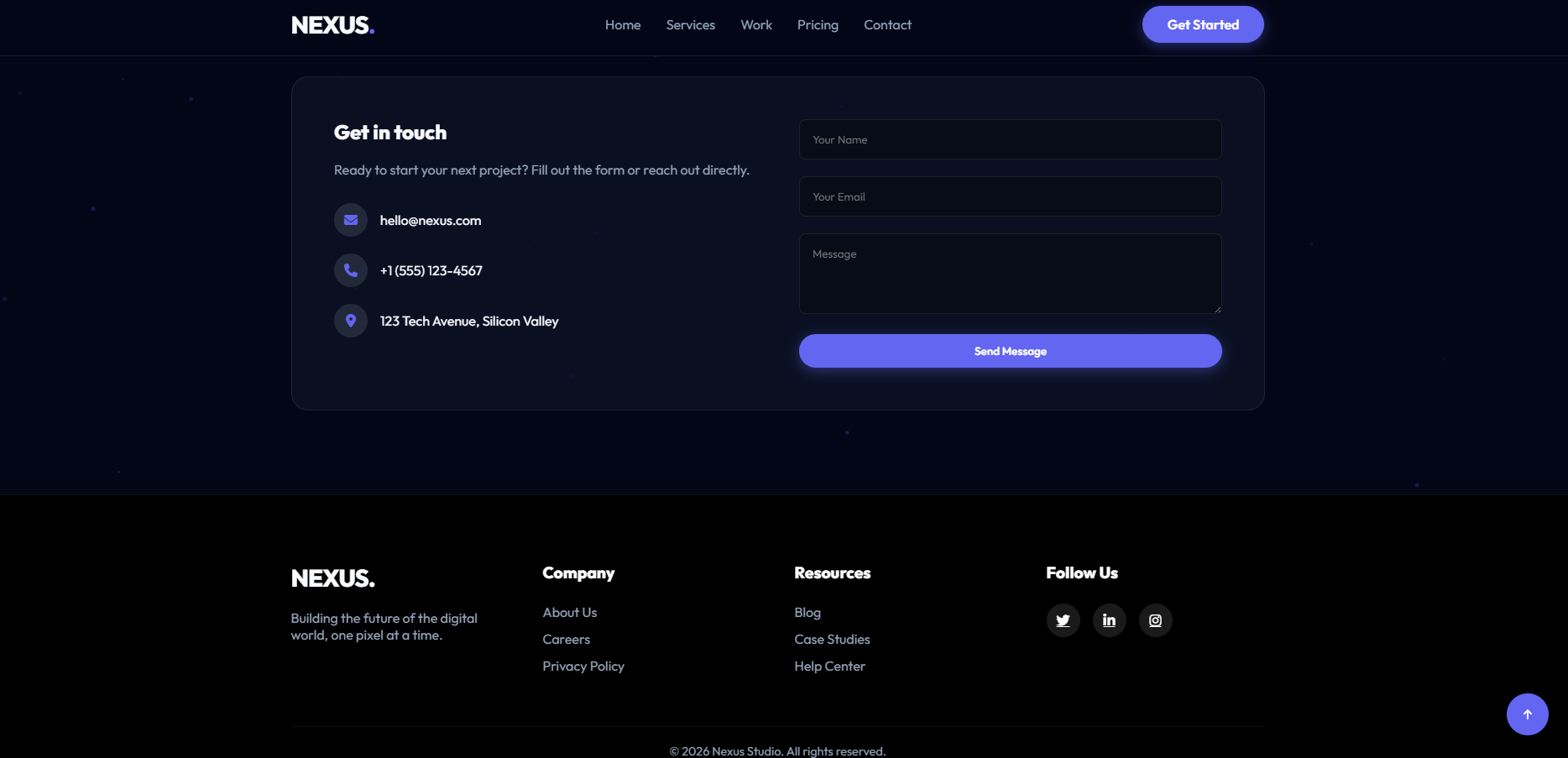Click the phone icon
The width and height of the screenshot is (1568, 758).
tap(351, 270)
